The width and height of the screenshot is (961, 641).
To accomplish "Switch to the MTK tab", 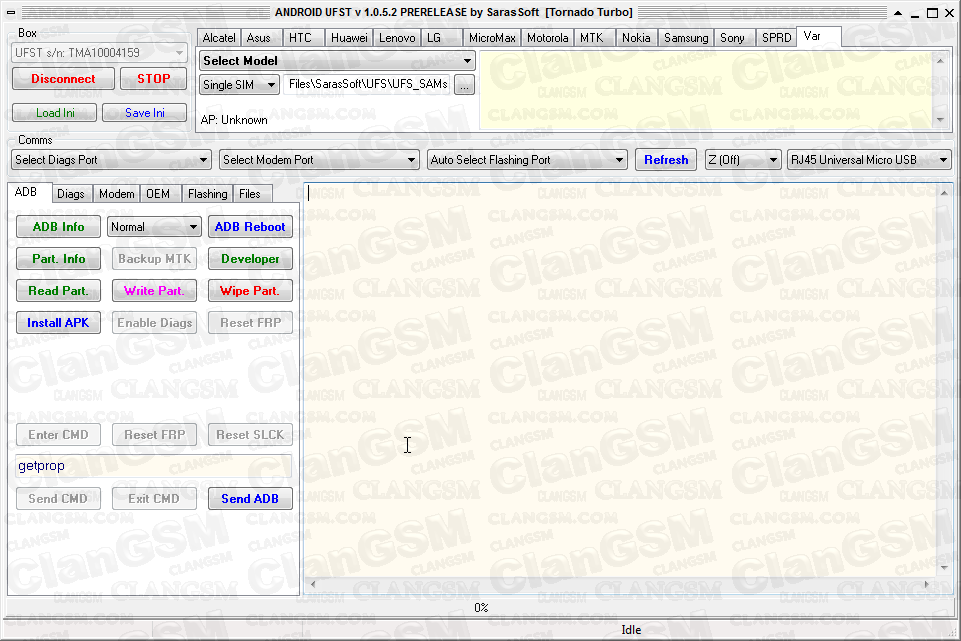I will [592, 38].
